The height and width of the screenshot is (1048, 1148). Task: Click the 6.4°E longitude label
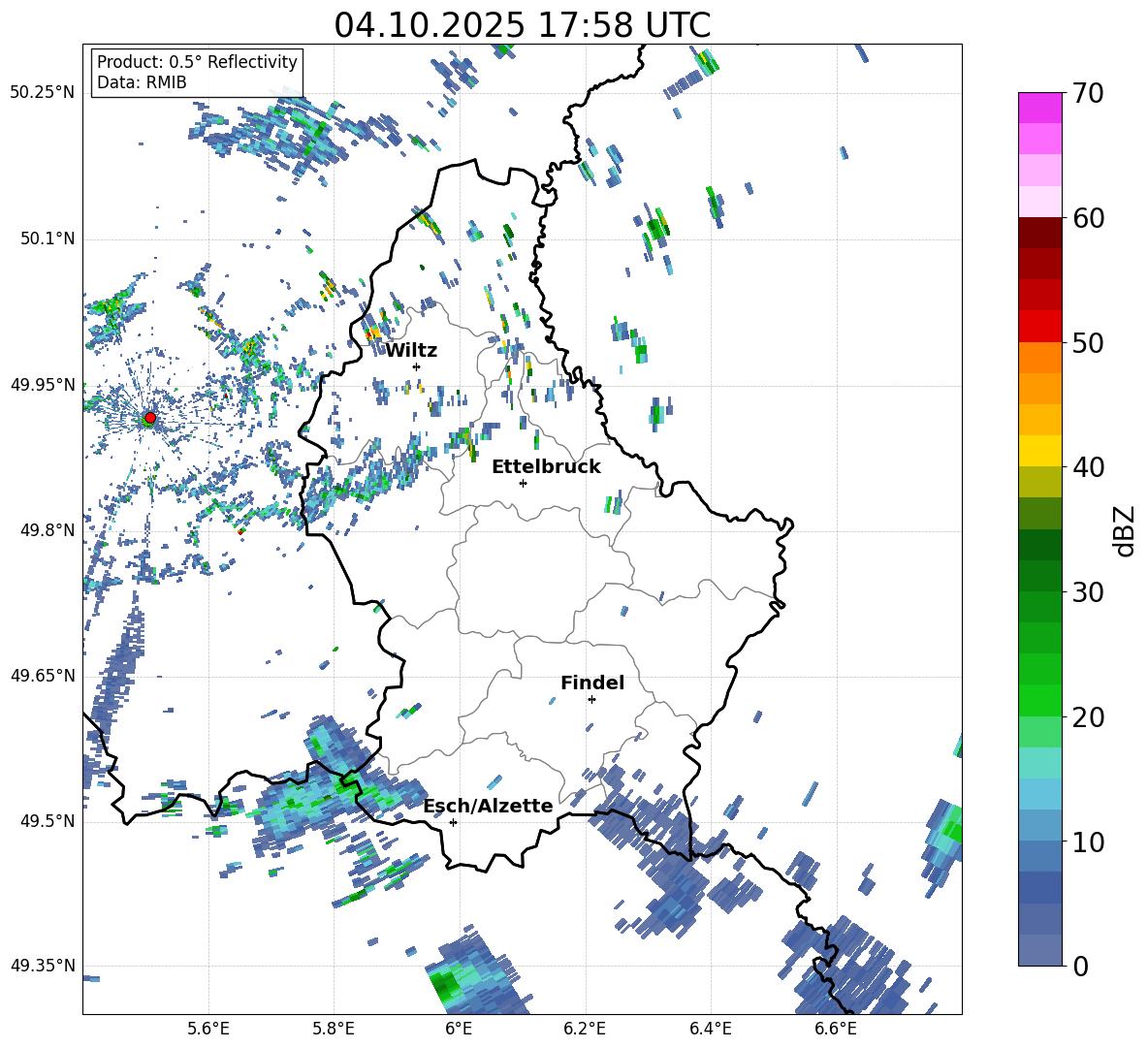click(x=710, y=1029)
